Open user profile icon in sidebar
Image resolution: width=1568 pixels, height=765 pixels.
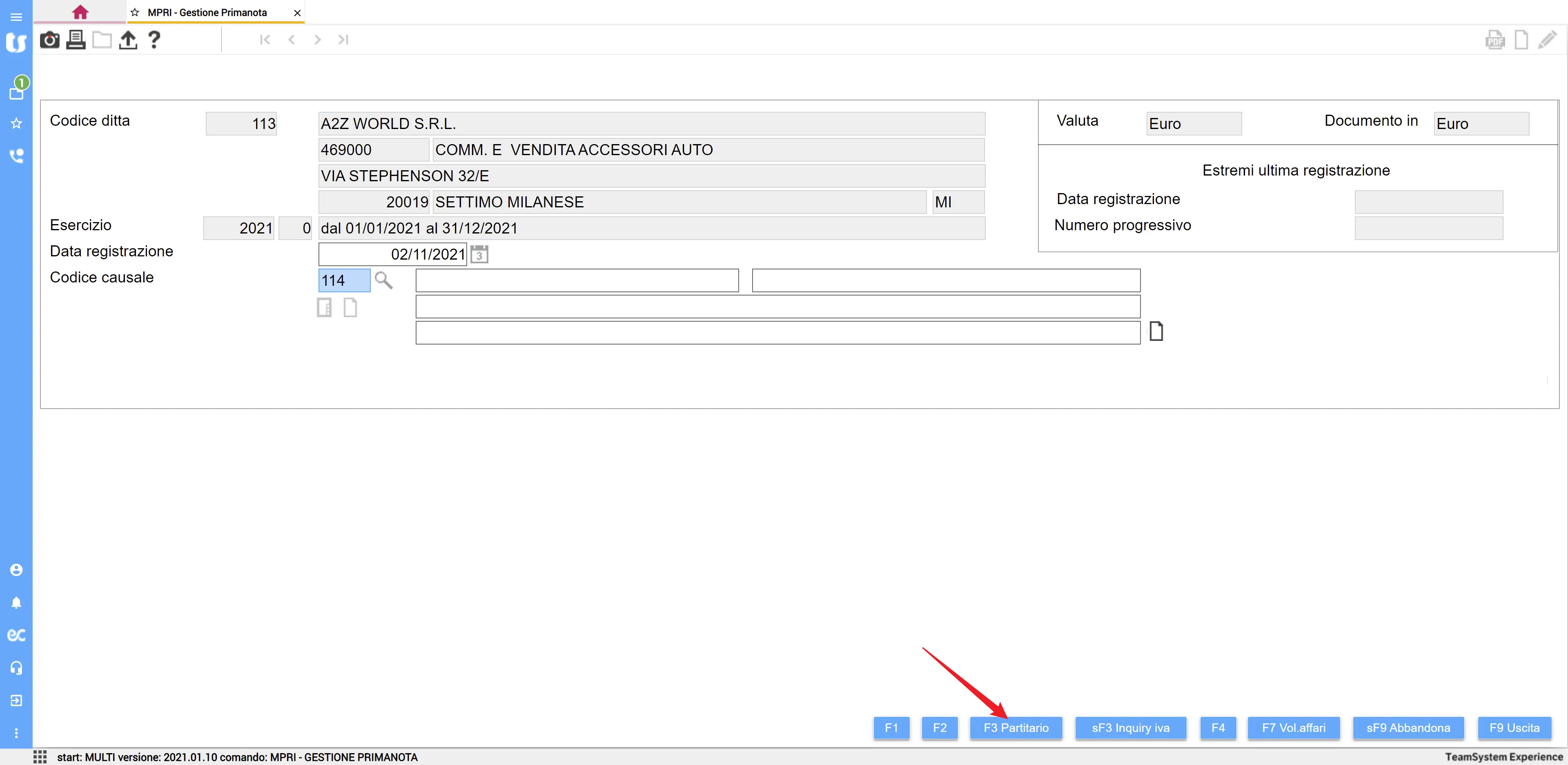click(16, 569)
